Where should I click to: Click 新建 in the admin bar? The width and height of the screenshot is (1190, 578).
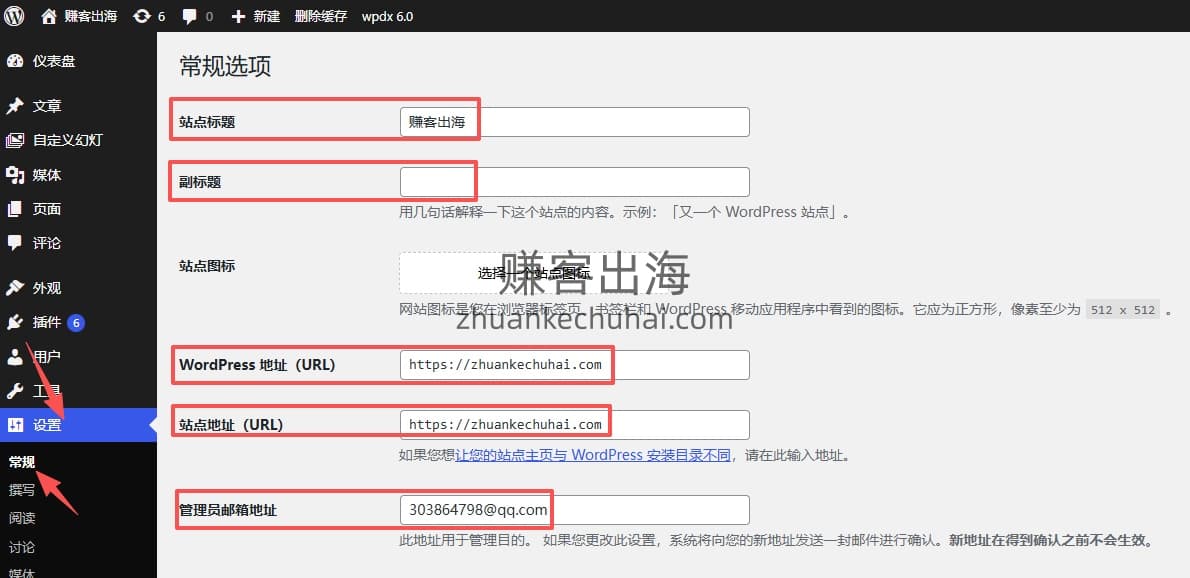pos(255,16)
